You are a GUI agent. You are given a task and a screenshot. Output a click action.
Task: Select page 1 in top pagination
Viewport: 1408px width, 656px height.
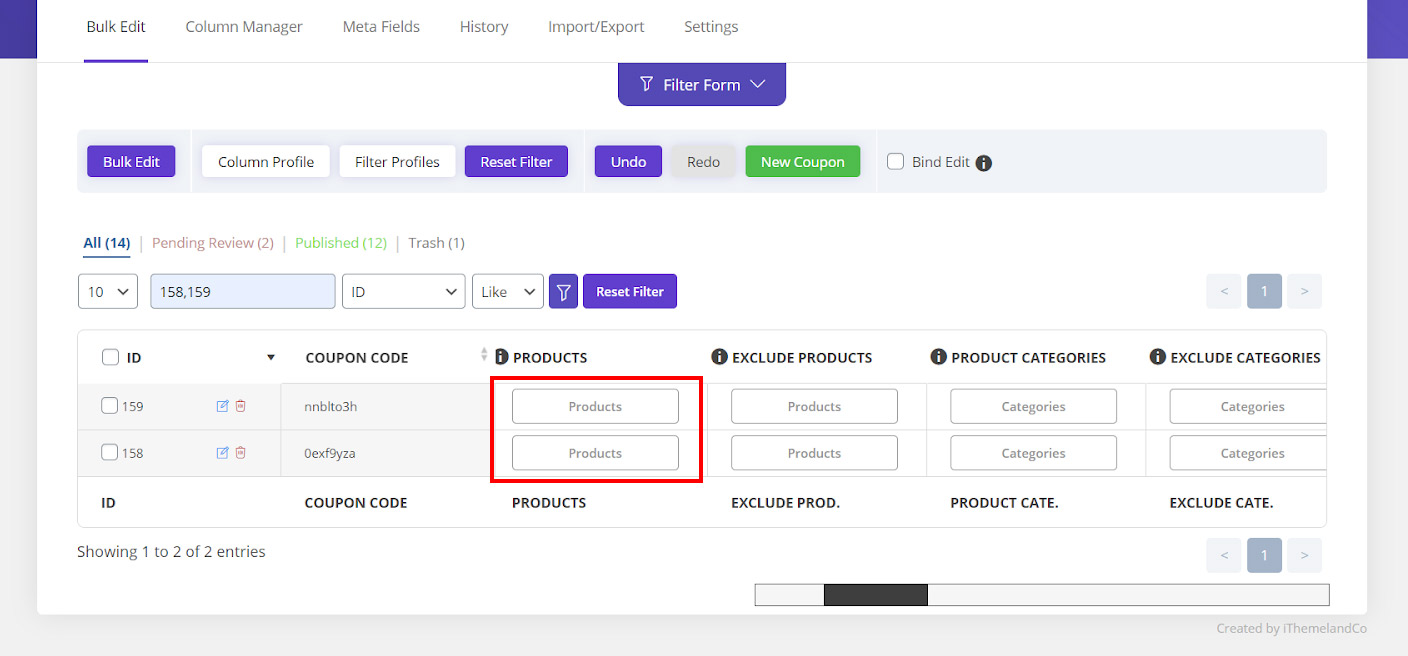tap(1264, 291)
